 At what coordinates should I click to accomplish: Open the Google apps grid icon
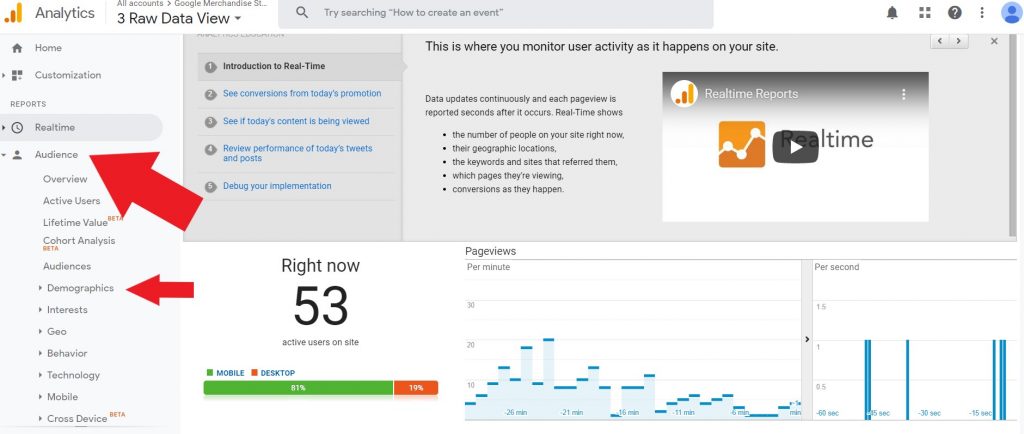[924, 12]
